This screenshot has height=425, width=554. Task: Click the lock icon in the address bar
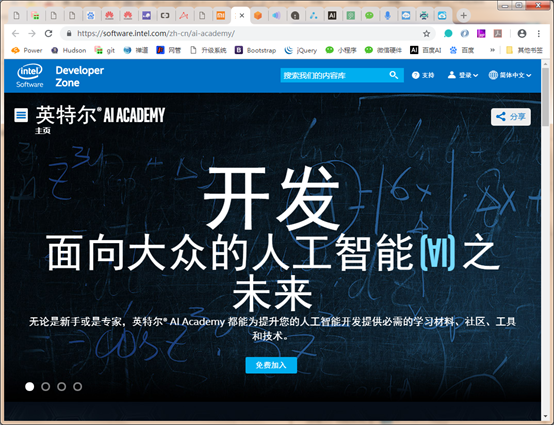pyautogui.click(x=69, y=34)
